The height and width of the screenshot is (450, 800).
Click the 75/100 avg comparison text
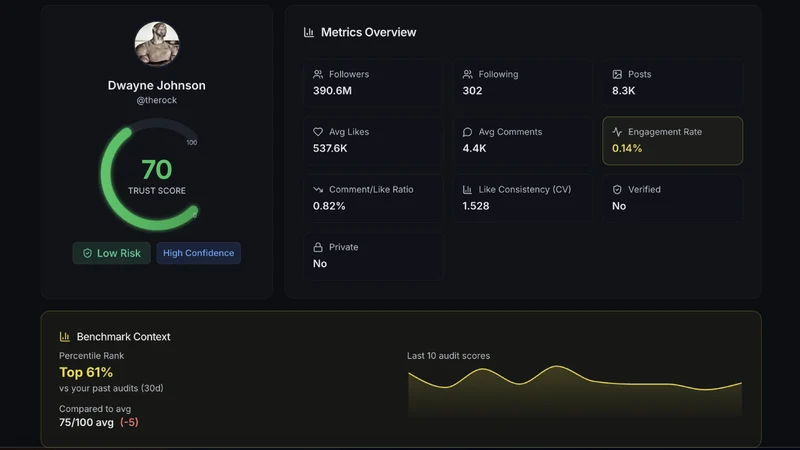pyautogui.click(x=86, y=422)
